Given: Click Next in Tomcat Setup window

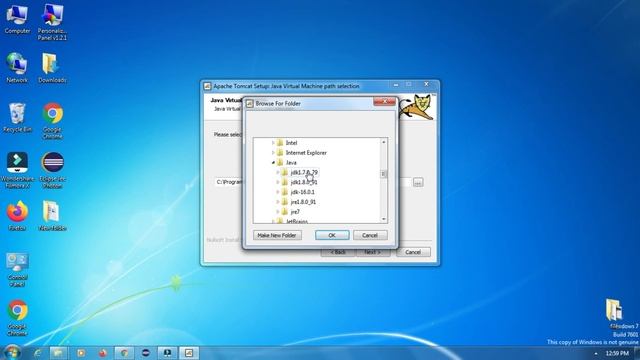Looking at the screenshot, I should pyautogui.click(x=372, y=252).
